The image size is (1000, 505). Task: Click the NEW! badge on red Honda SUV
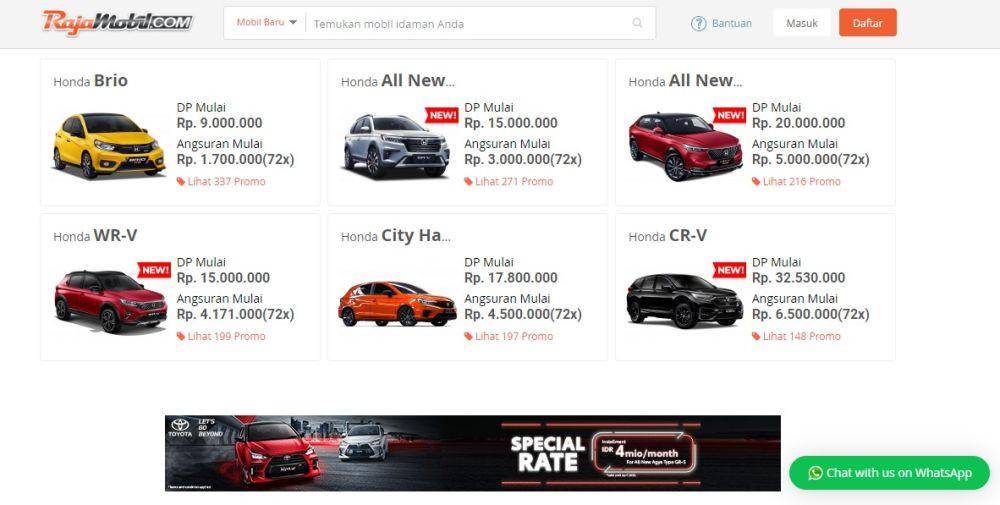pyautogui.click(x=730, y=115)
